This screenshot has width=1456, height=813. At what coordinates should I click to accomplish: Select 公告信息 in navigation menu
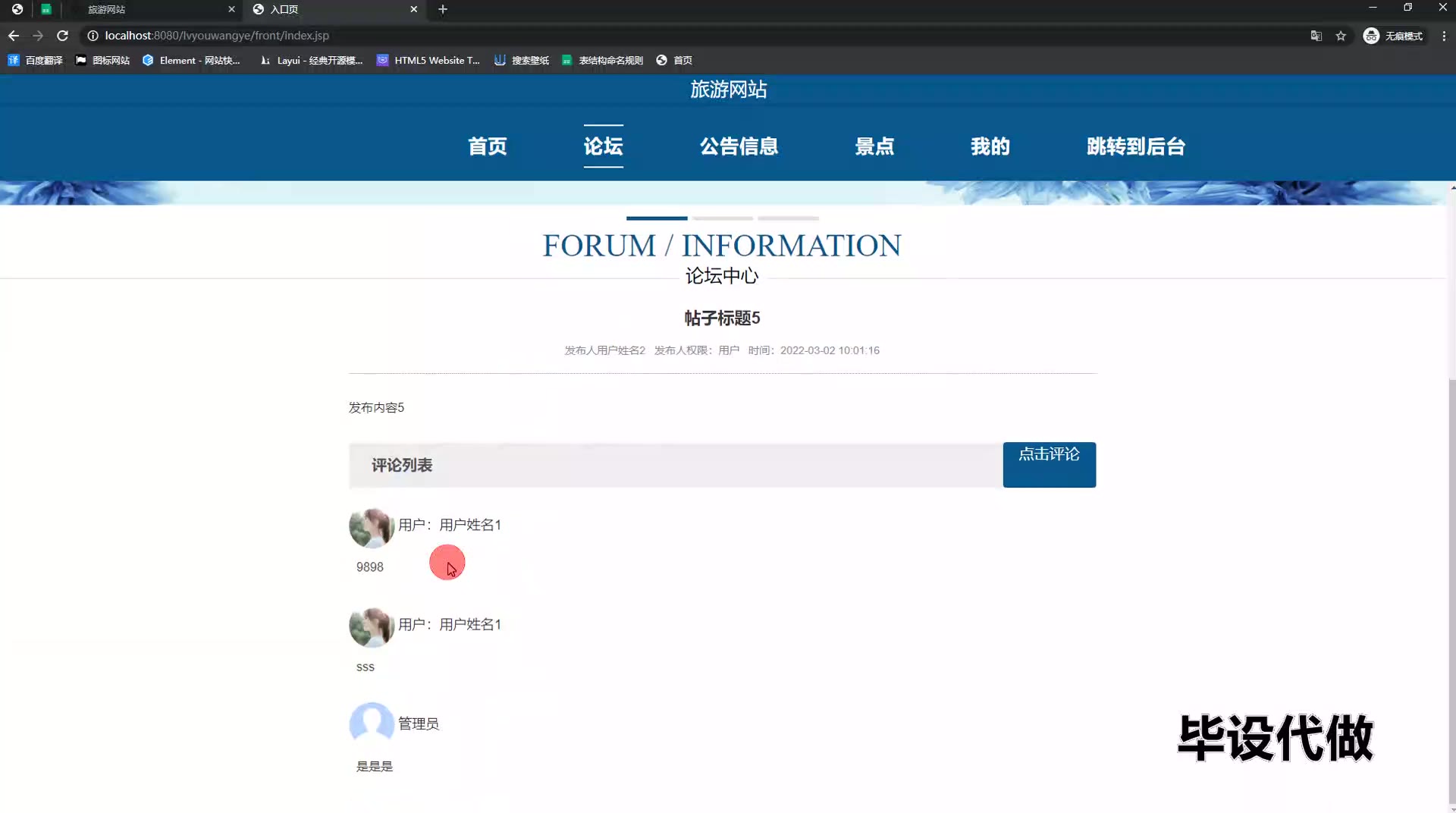point(739,146)
